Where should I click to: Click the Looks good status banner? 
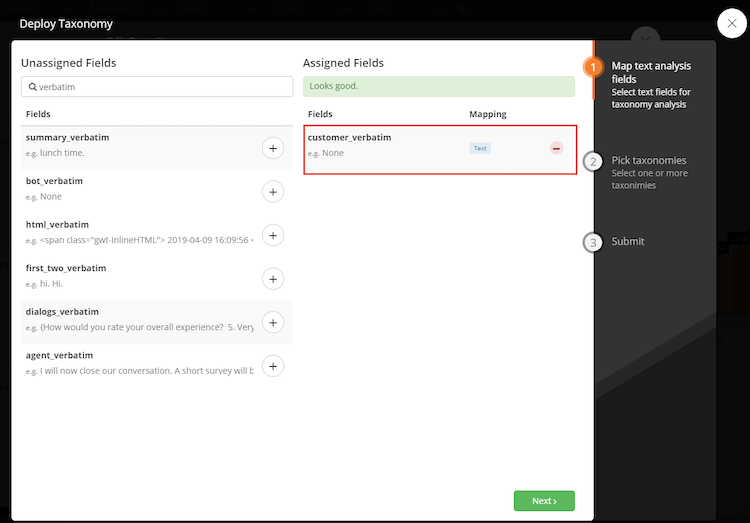click(439, 86)
